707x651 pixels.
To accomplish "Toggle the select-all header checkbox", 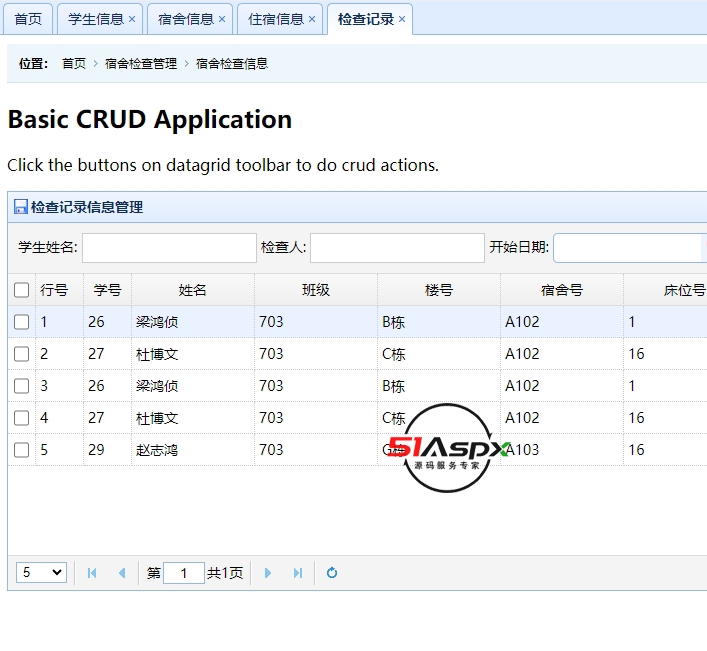I will 22,290.
